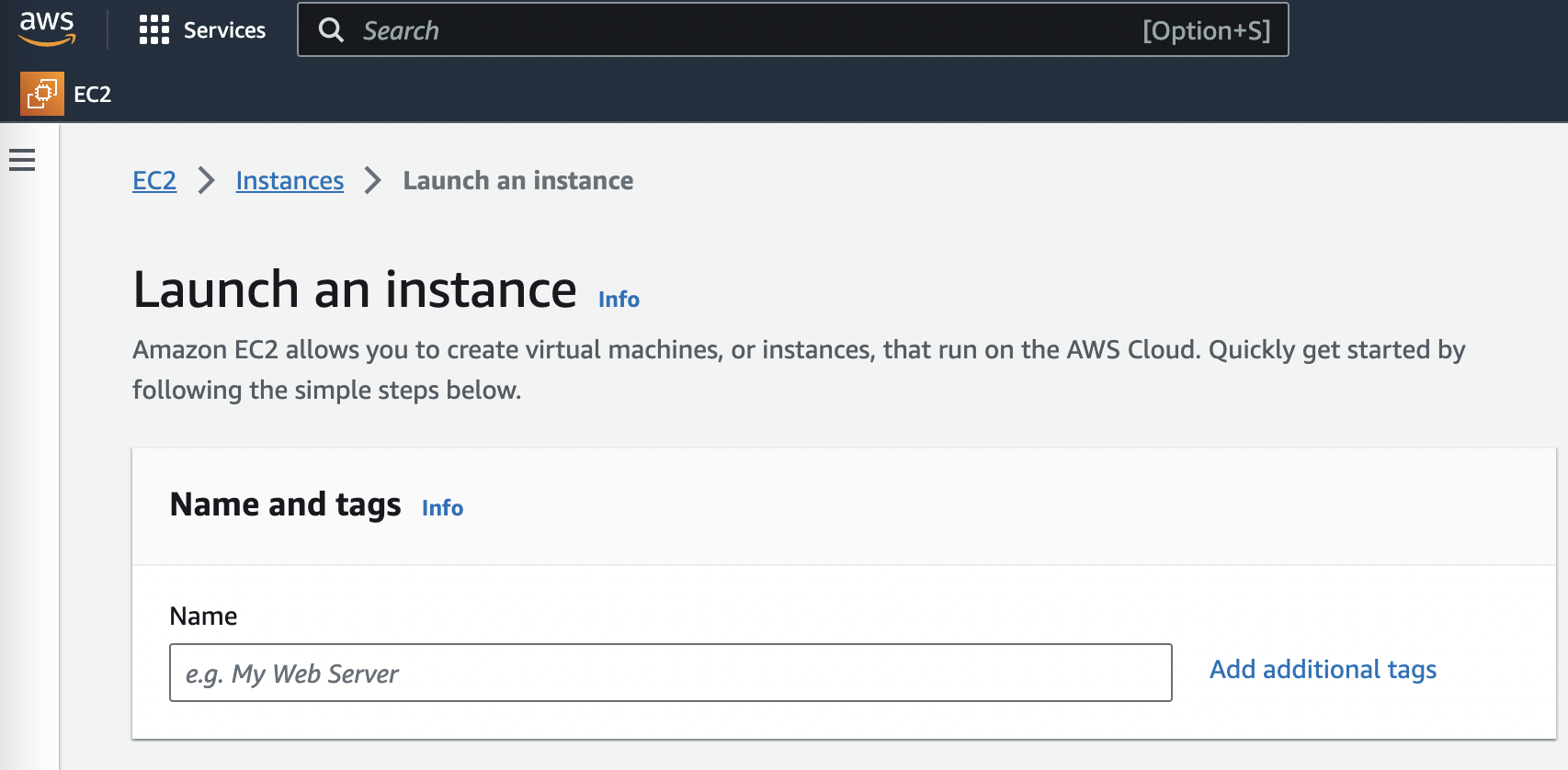Click the orange EC2 service icon
The height and width of the screenshot is (770, 1568).
(42, 94)
